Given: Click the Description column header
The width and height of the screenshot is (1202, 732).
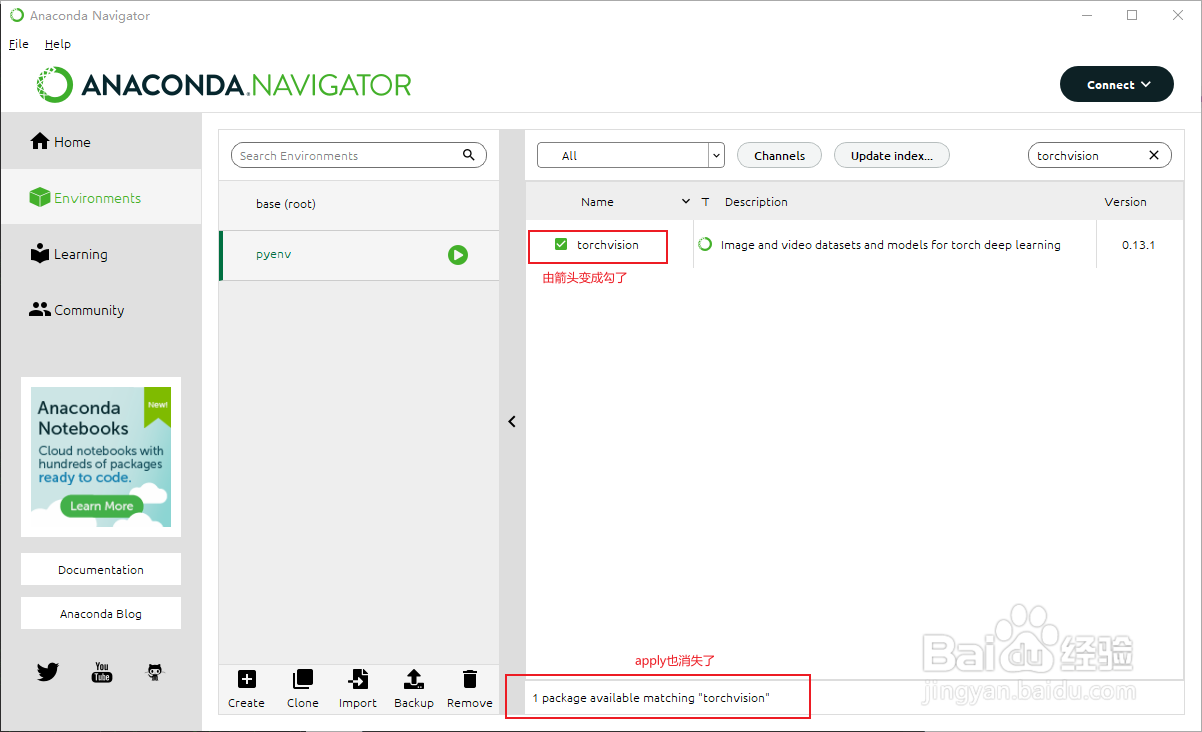Looking at the screenshot, I should (756, 202).
